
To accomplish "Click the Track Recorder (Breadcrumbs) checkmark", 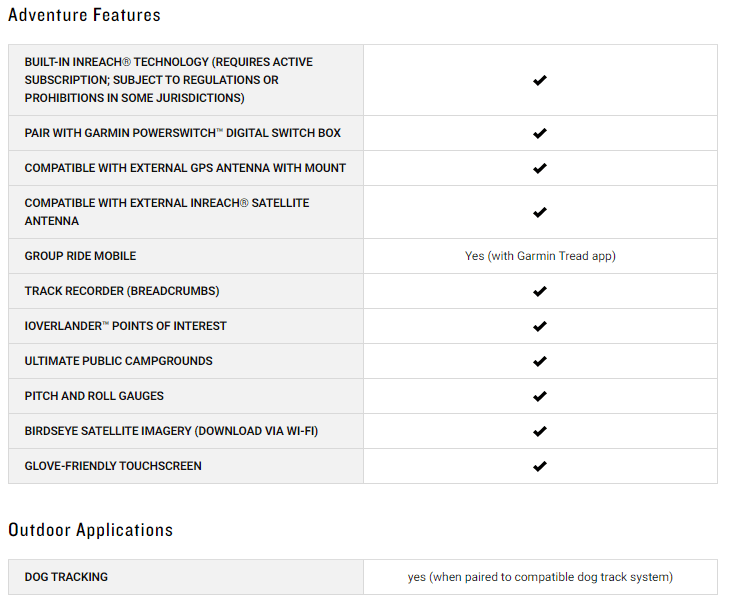I will [540, 291].
